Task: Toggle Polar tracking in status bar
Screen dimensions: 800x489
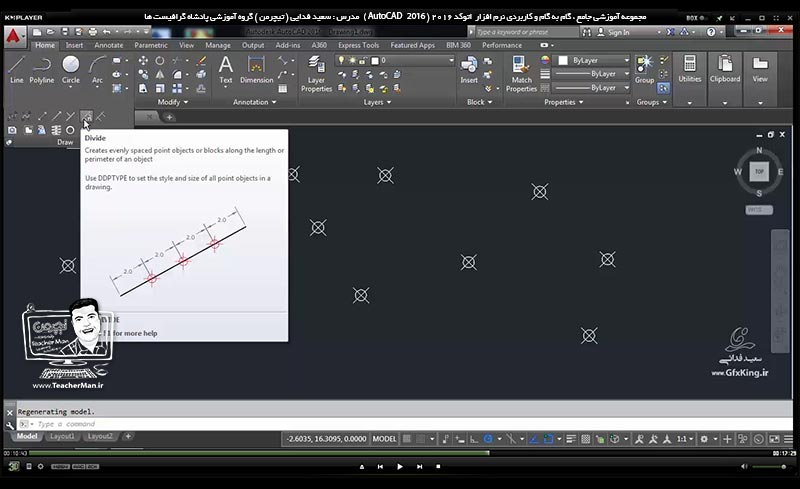Action: click(488, 439)
